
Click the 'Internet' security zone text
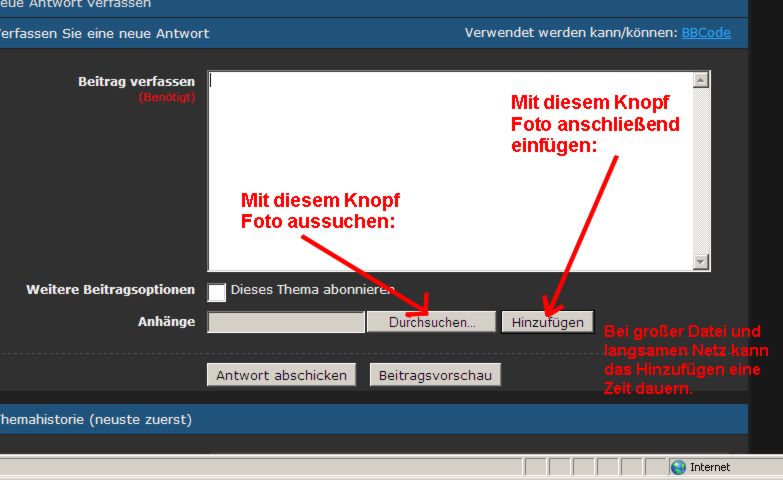(710, 467)
